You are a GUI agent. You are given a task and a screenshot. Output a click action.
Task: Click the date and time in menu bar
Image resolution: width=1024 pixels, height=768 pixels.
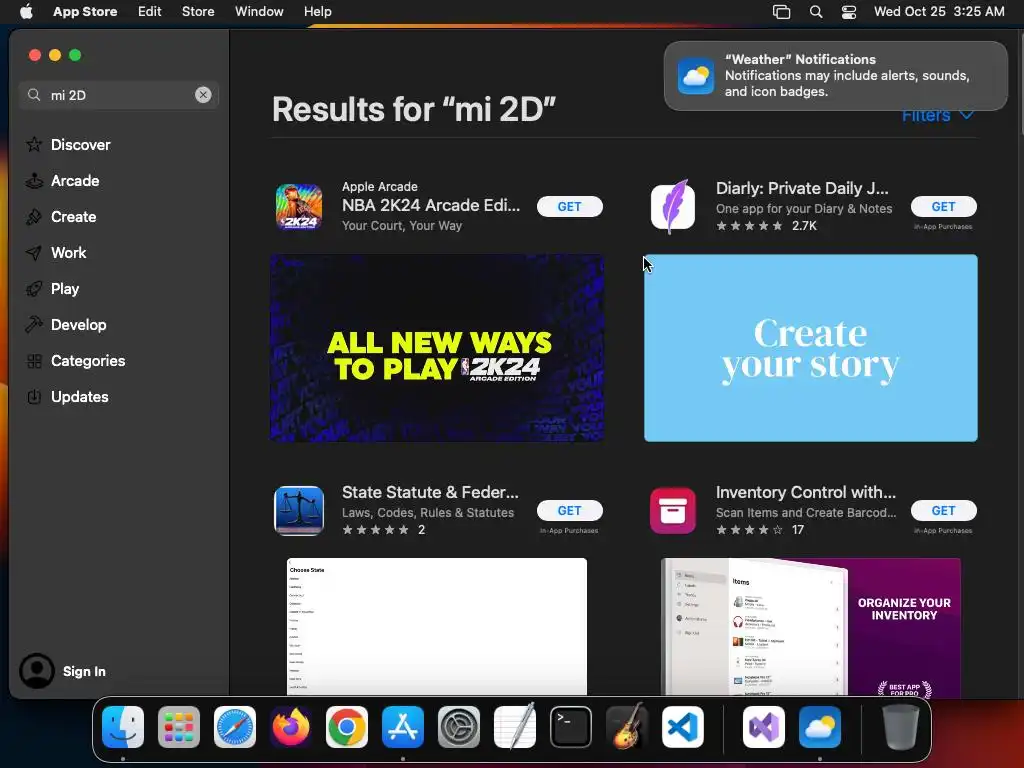(x=939, y=12)
